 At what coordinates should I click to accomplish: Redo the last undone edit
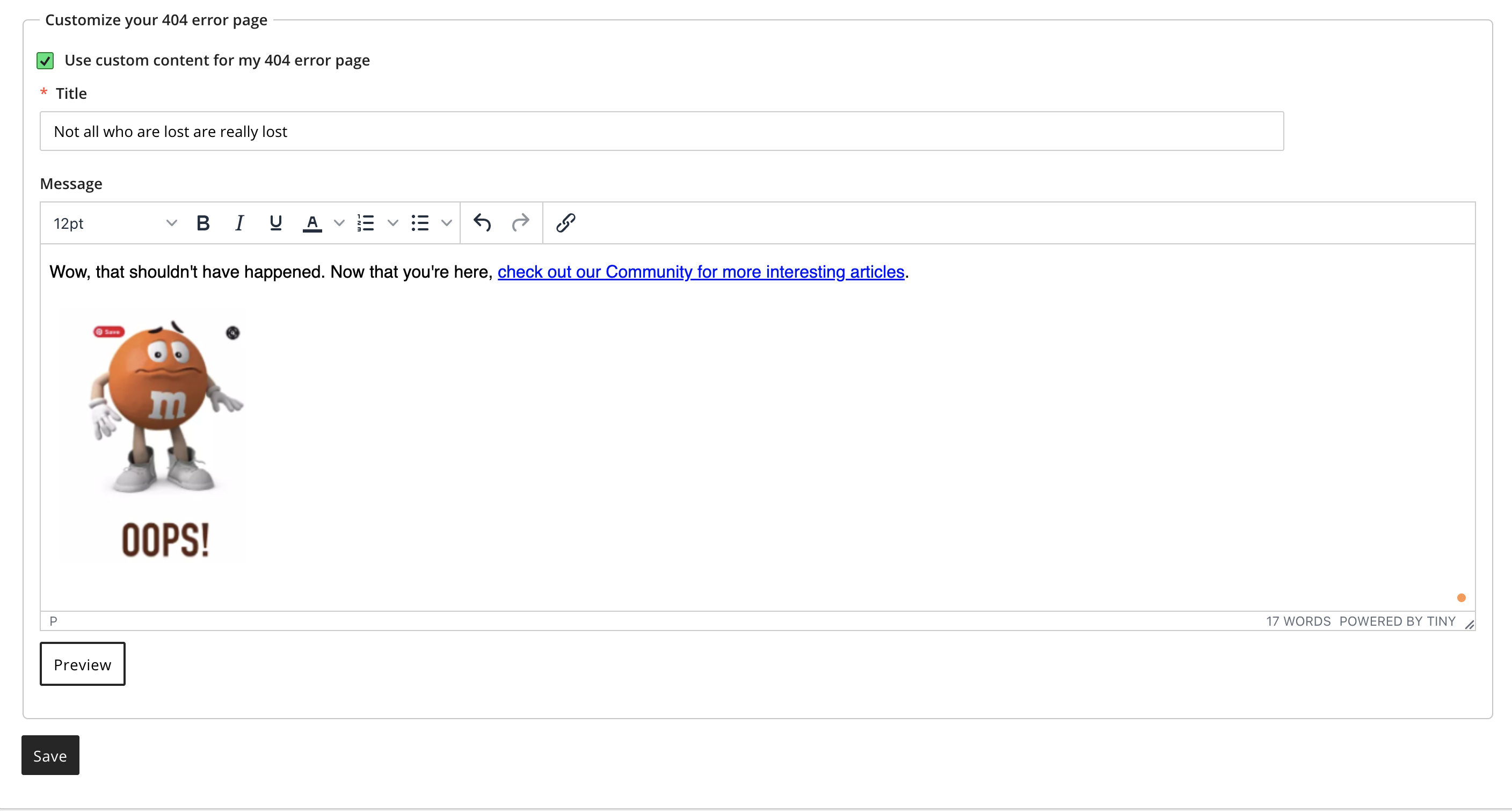click(x=520, y=223)
